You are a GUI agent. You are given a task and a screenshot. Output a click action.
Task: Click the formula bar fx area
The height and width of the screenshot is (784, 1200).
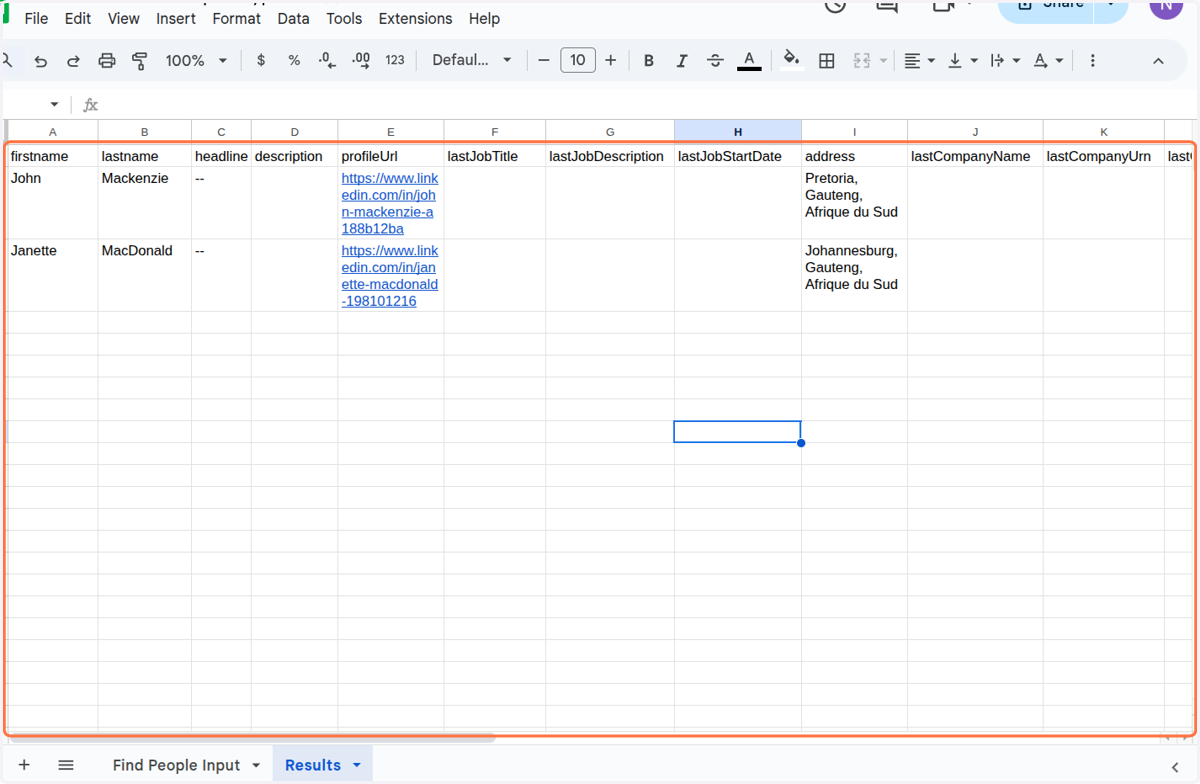(91, 105)
